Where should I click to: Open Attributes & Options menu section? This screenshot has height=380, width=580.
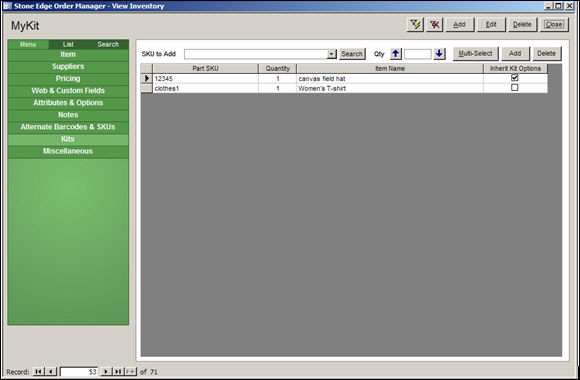click(x=68, y=103)
